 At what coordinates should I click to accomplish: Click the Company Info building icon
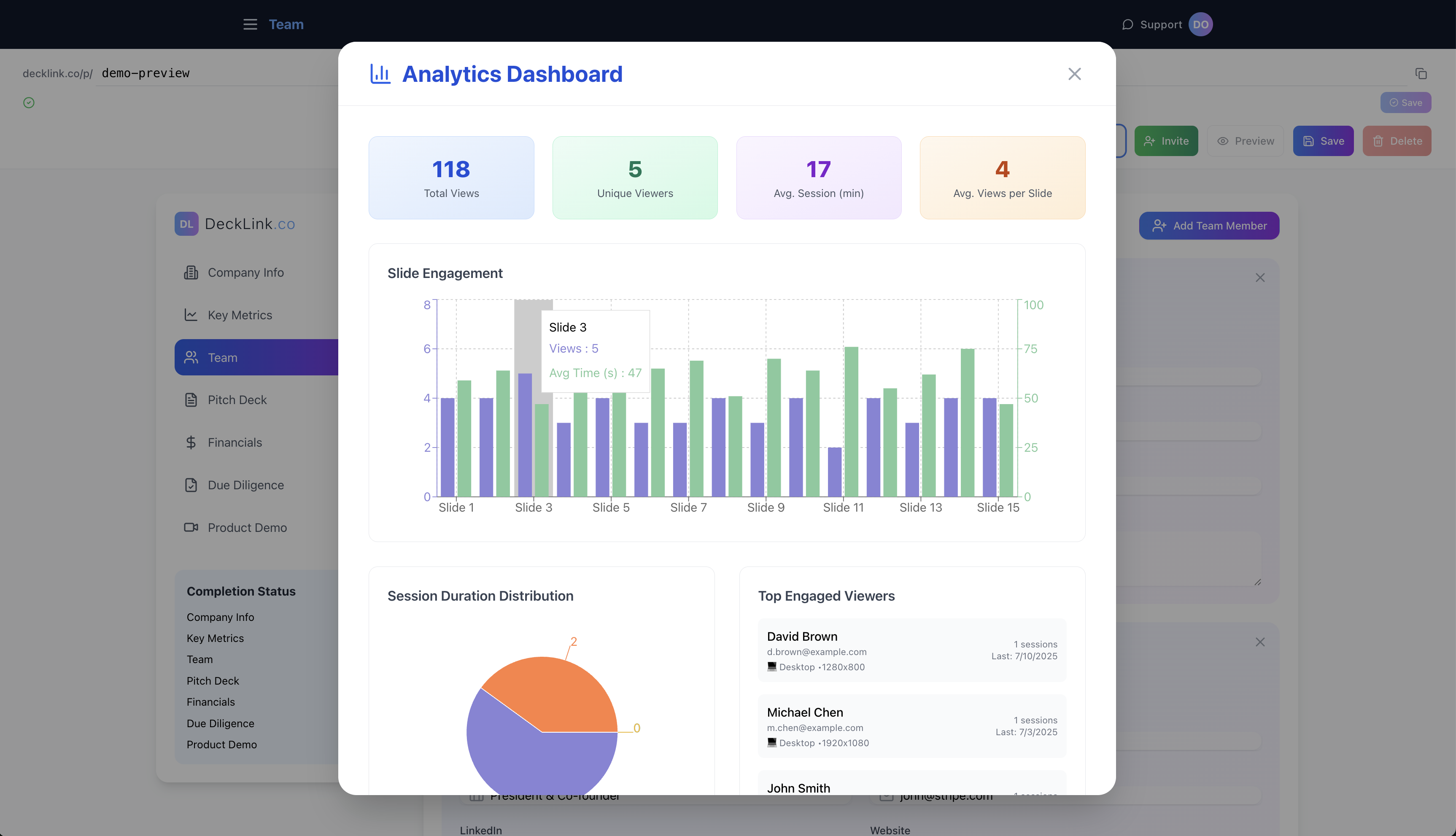click(191, 273)
